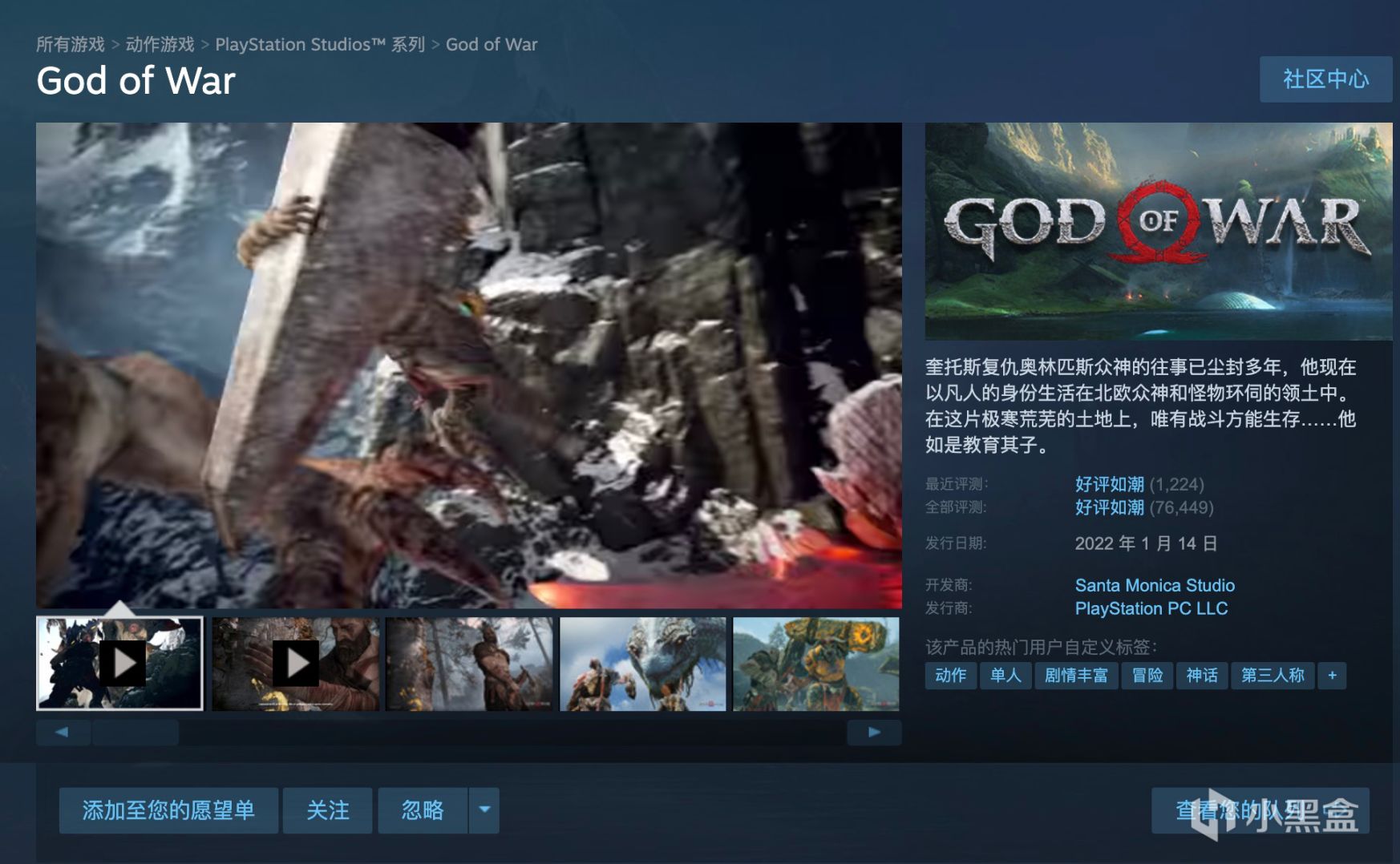Play the first trailer thumbnail
The image size is (1400, 864).
(120, 663)
